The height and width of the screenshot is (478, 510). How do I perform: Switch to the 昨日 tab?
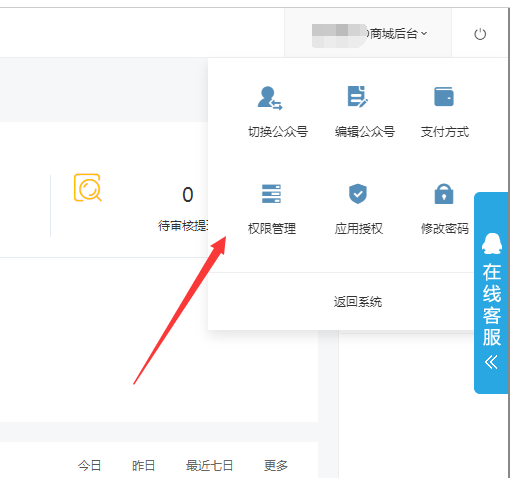click(x=143, y=465)
